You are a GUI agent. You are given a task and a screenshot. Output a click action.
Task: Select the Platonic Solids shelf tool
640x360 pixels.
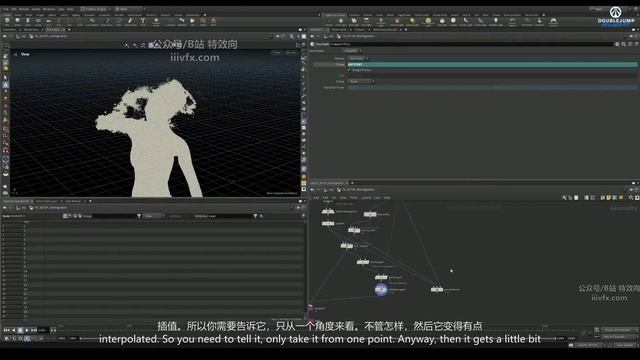pos(156,21)
